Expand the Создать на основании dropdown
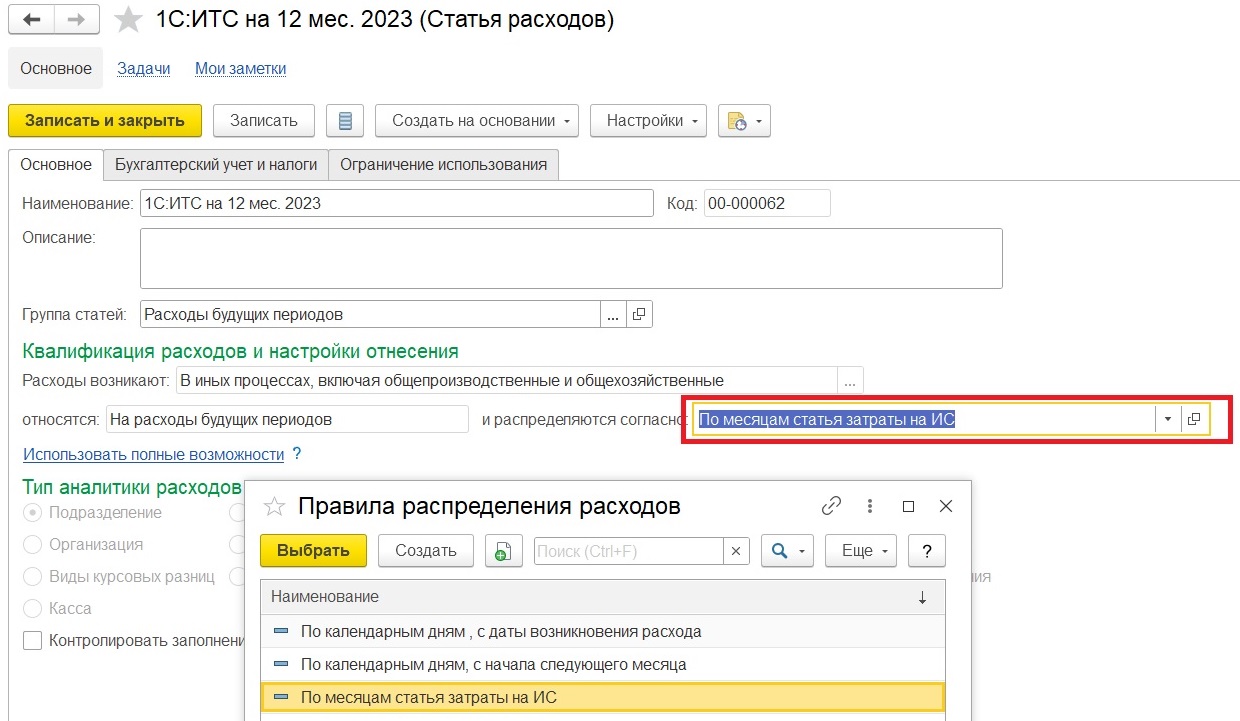The width and height of the screenshot is (1240, 721). click(568, 121)
